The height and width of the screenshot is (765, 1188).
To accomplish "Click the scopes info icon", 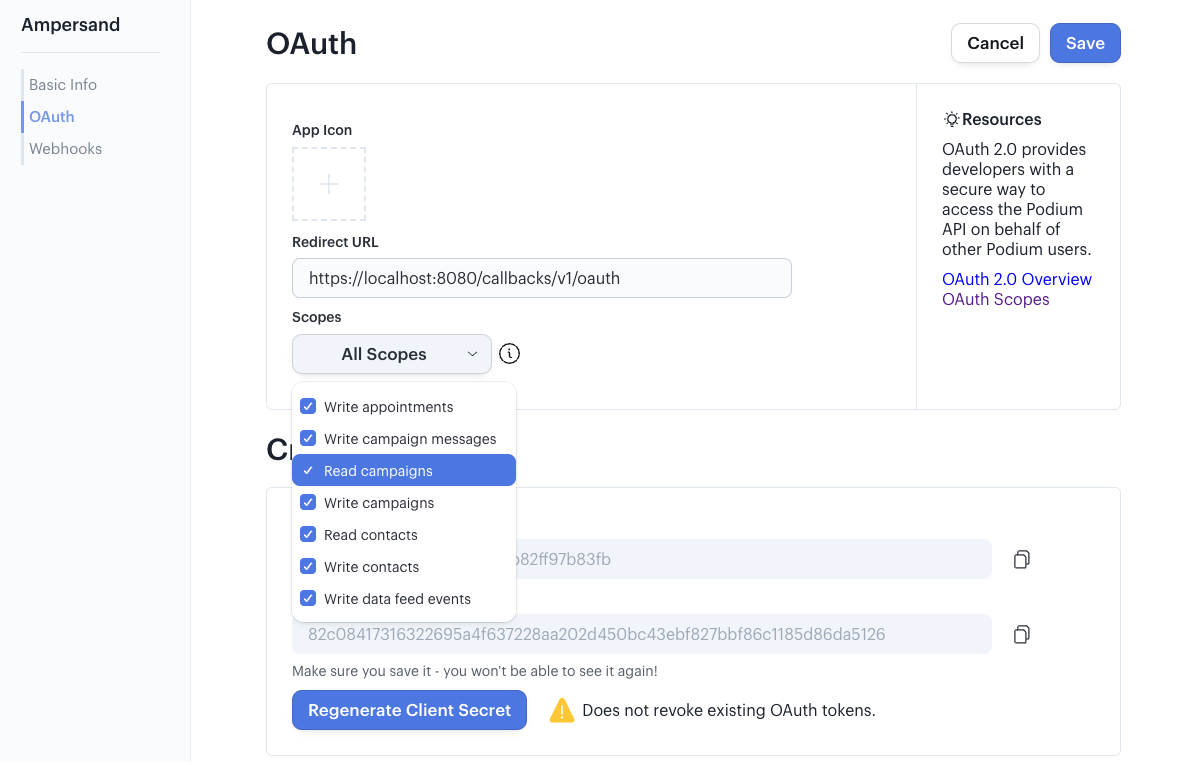I will (x=509, y=354).
